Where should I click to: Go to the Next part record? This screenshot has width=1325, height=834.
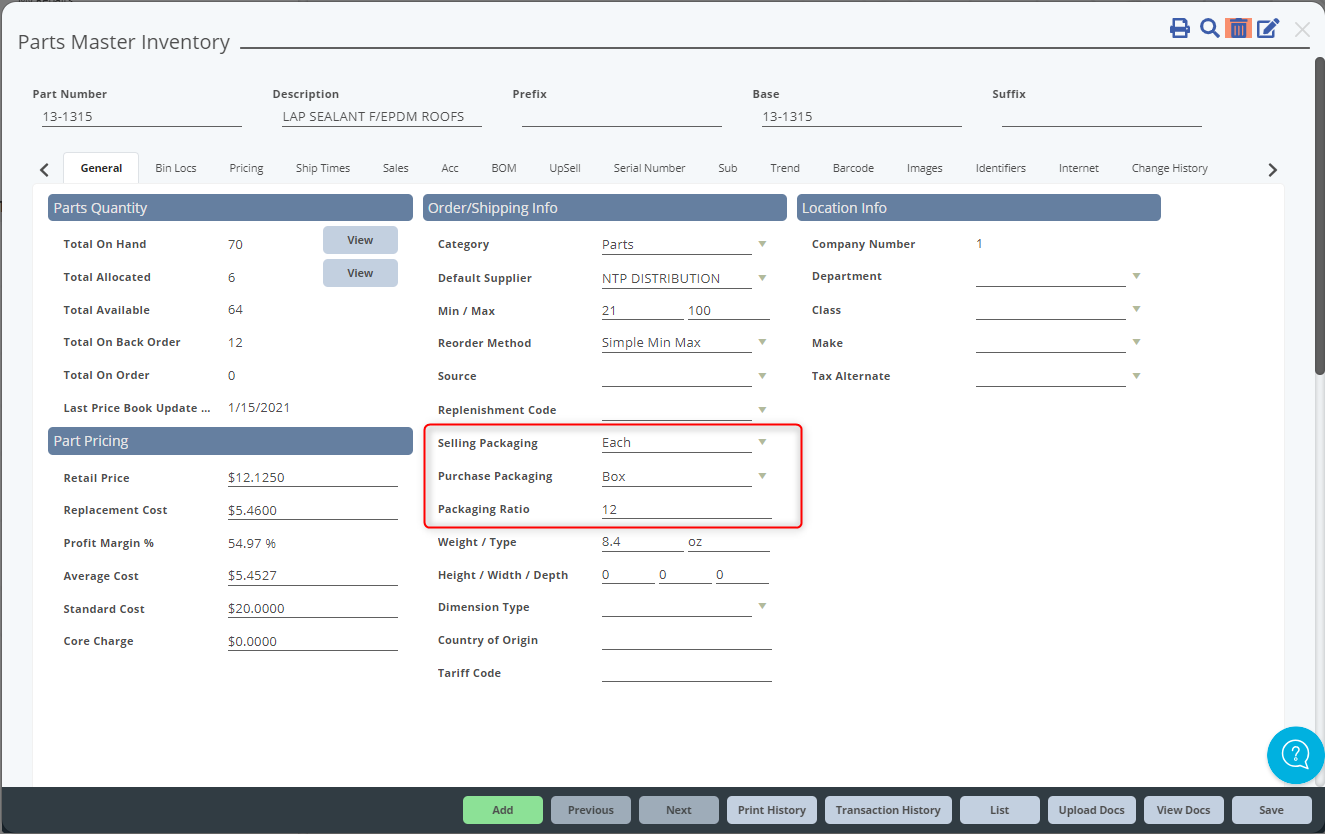[x=679, y=810]
